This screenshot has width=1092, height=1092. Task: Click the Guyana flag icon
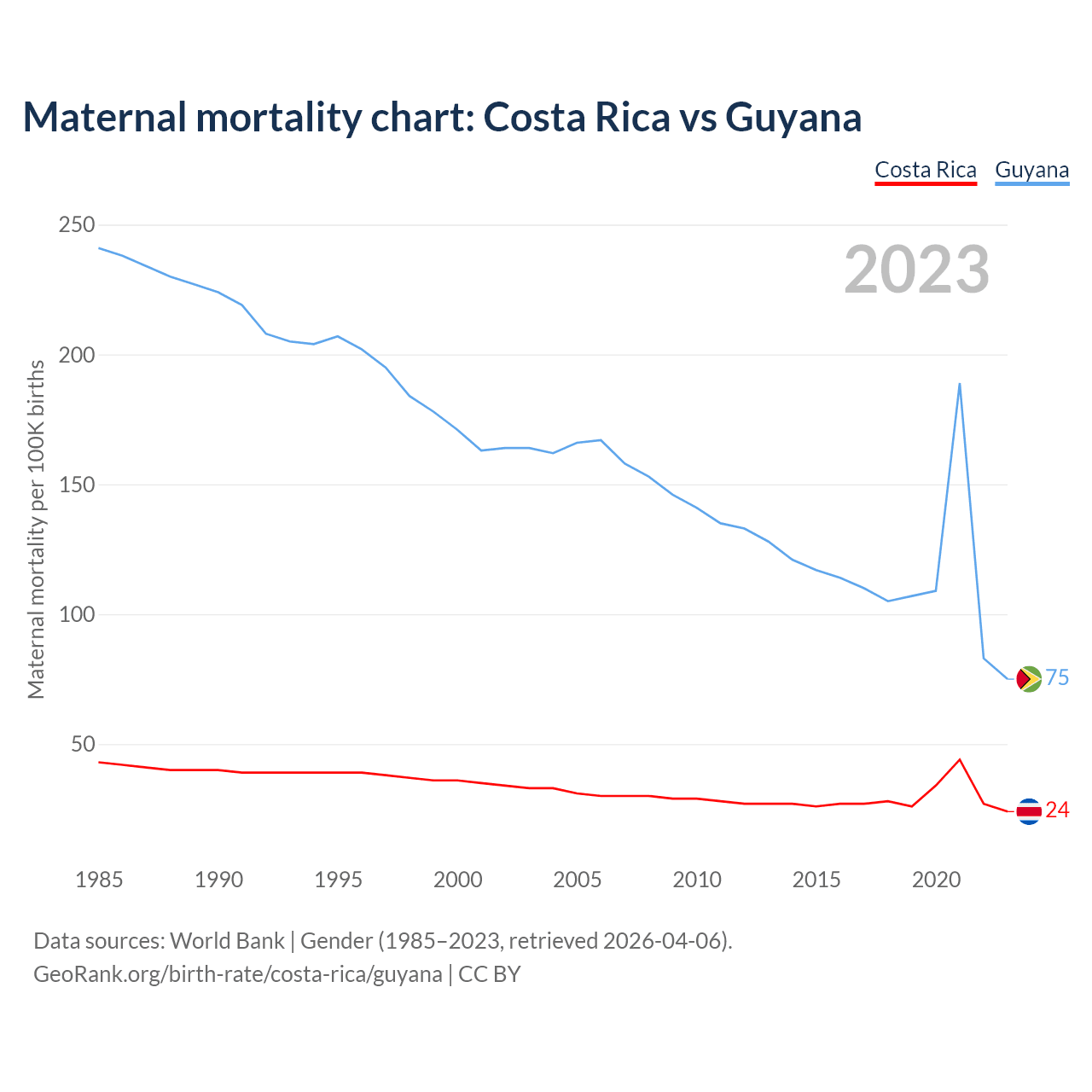1029,679
